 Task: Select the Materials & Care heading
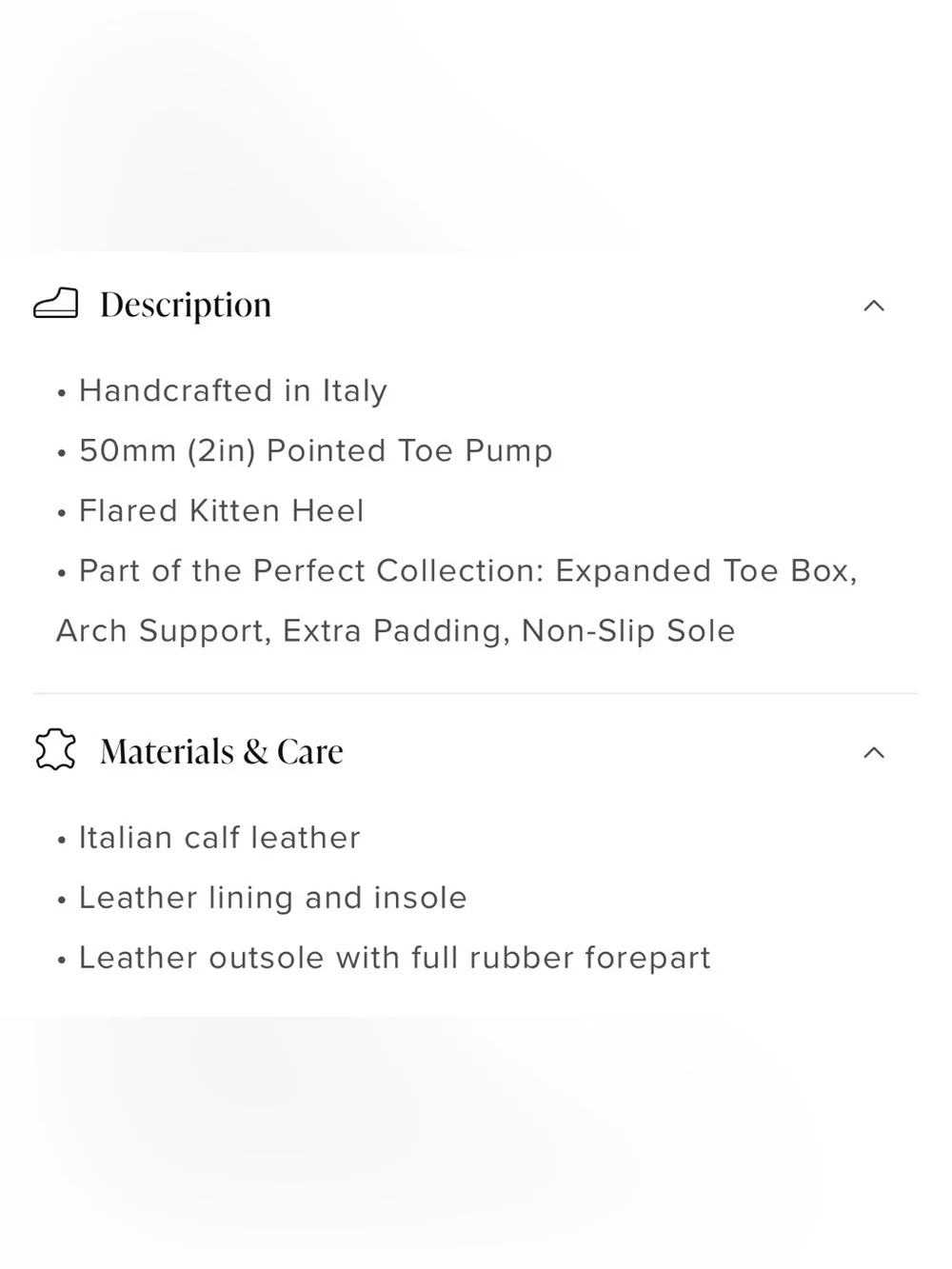(222, 751)
